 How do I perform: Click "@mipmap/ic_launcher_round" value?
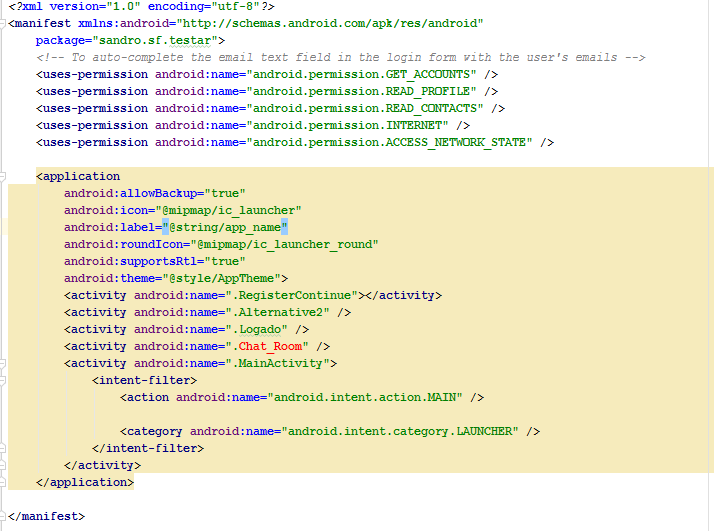tap(285, 245)
